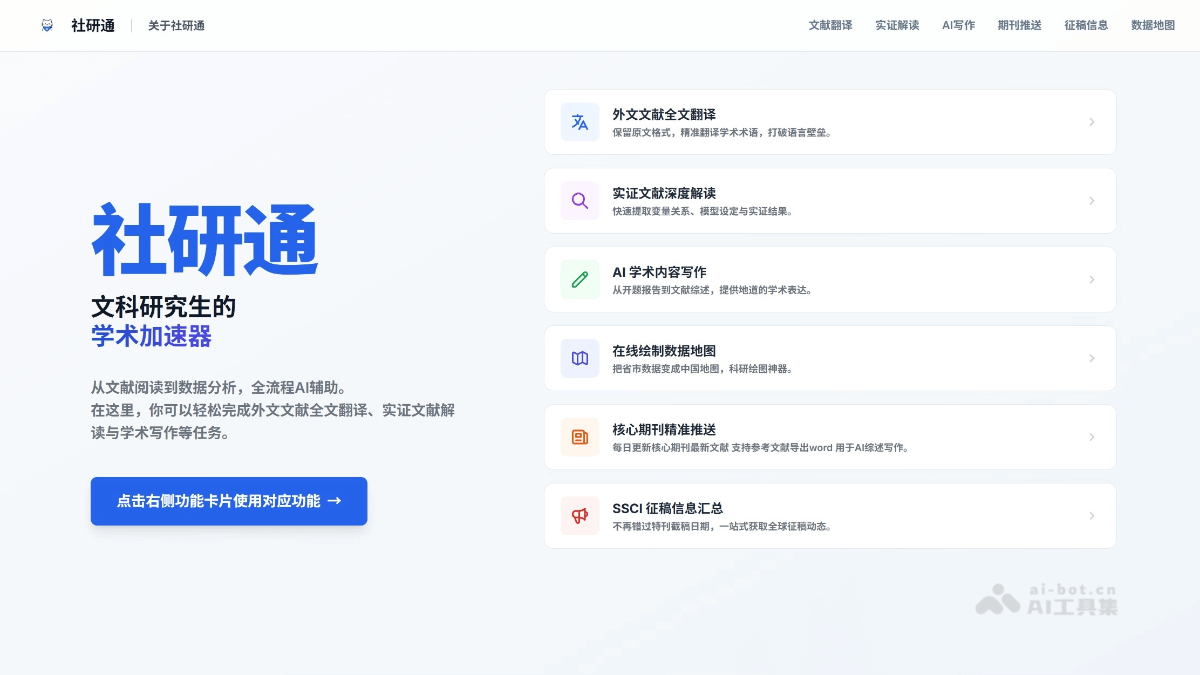Select the pen icon on AI 学术内容写作 card
1200x675 pixels.
580,279
